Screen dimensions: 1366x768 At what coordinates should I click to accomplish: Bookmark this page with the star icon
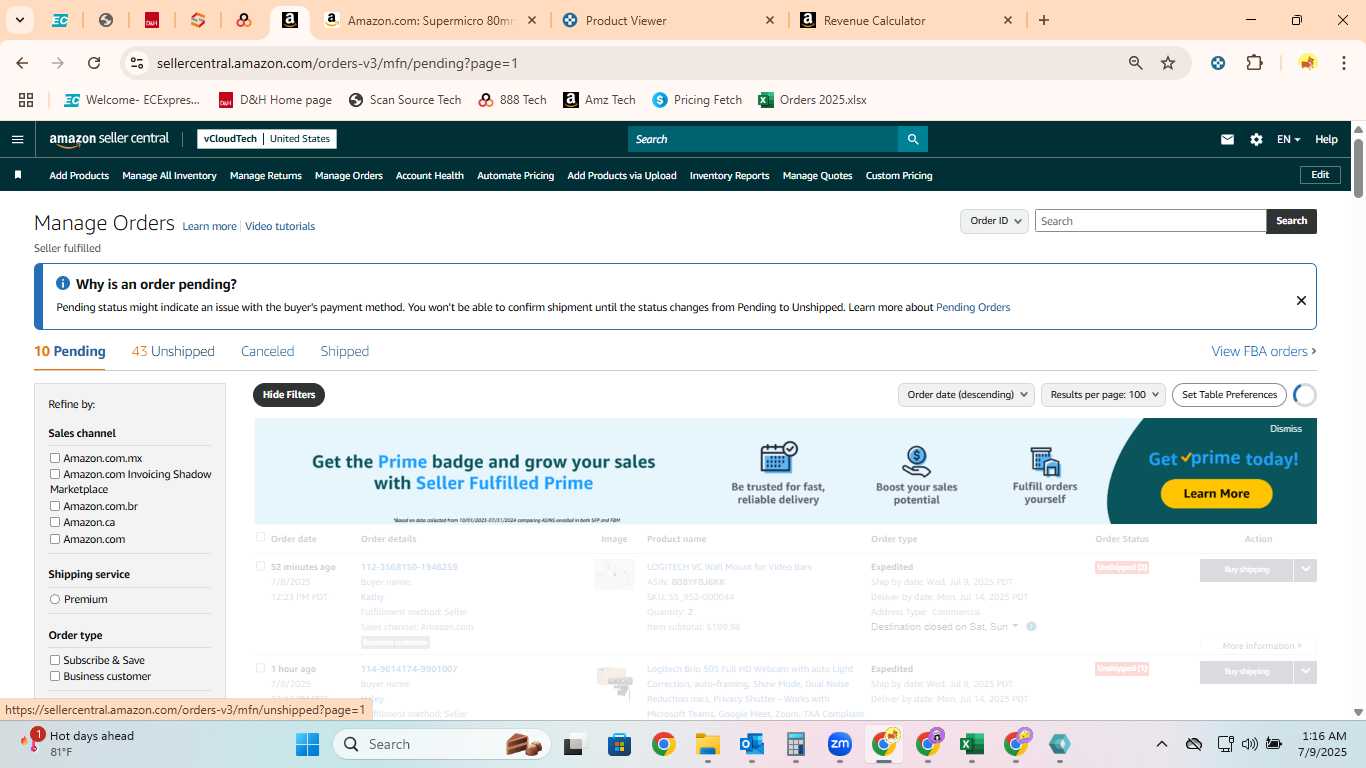coord(1168,63)
